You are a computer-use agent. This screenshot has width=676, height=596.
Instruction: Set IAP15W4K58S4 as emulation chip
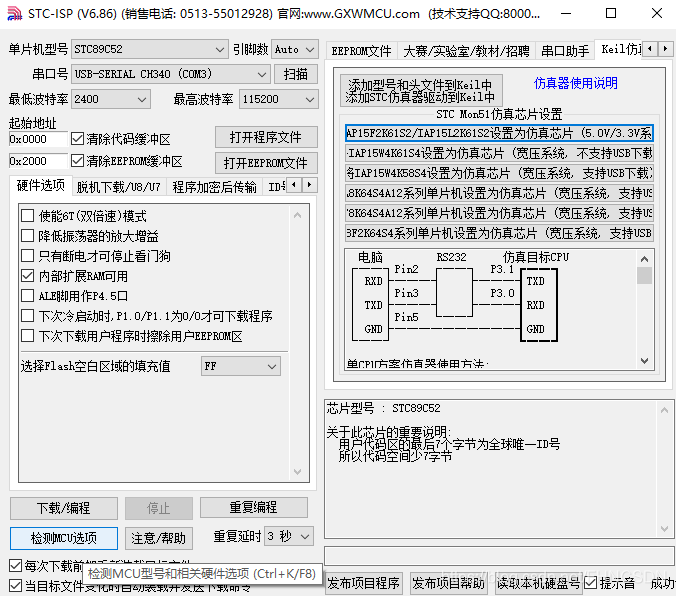[x=499, y=173]
